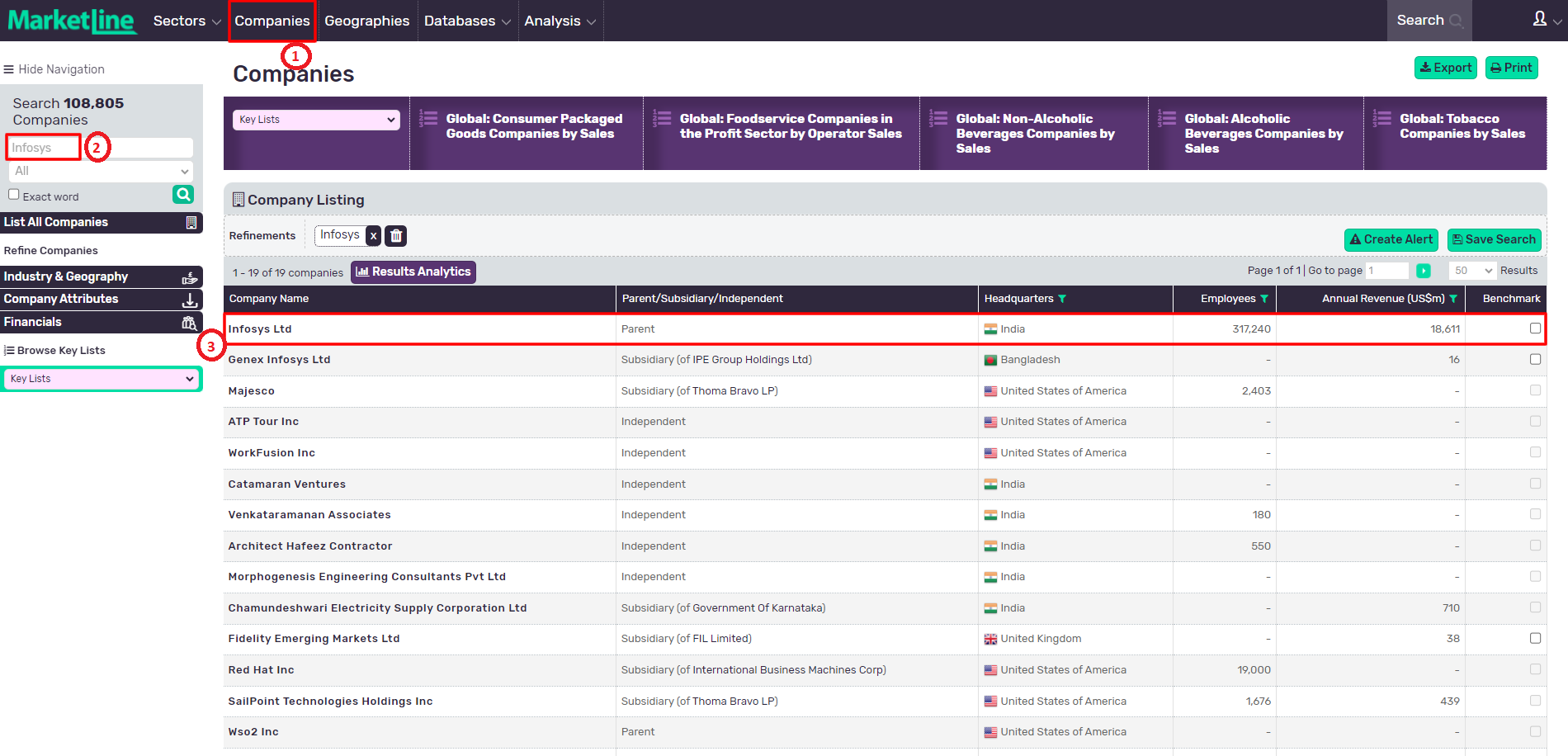The height and width of the screenshot is (756, 1568).
Task: Check Benchmark box for Red Hat Inc
Action: click(x=1535, y=669)
